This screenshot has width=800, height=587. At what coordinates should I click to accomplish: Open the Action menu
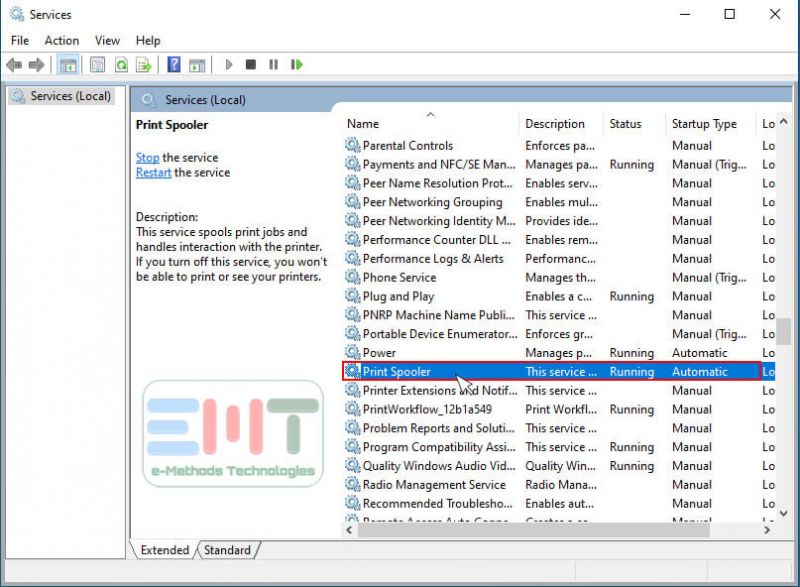pyautogui.click(x=61, y=40)
